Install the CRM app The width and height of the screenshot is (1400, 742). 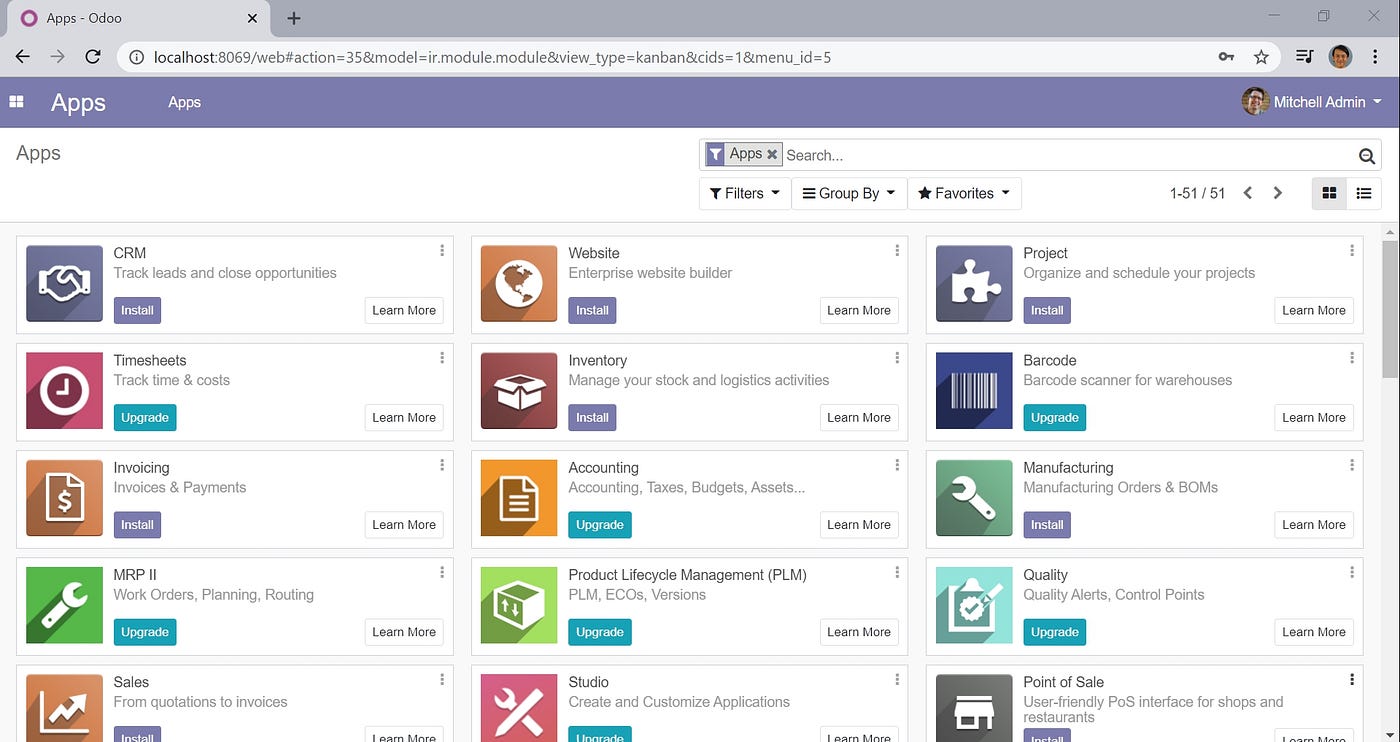tap(137, 310)
